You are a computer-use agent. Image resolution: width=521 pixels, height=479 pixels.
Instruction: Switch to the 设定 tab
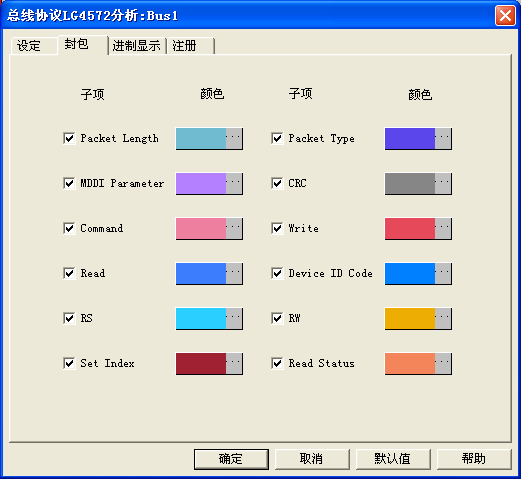33,46
